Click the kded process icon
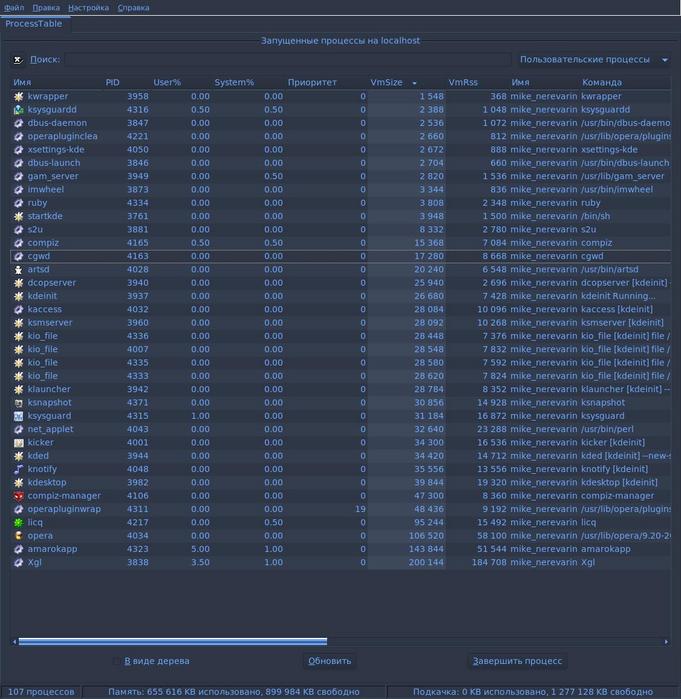Image resolution: width=681 pixels, height=699 pixels. tap(18, 456)
